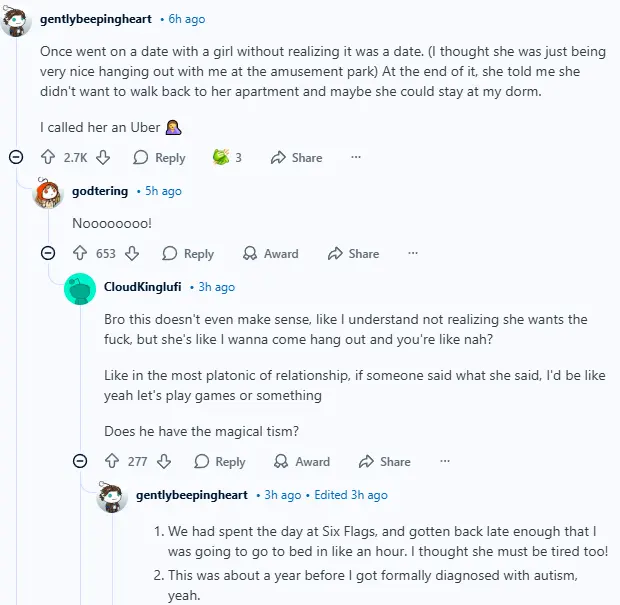
Task: Collapse the top-level comment thread
Action: coord(15,157)
